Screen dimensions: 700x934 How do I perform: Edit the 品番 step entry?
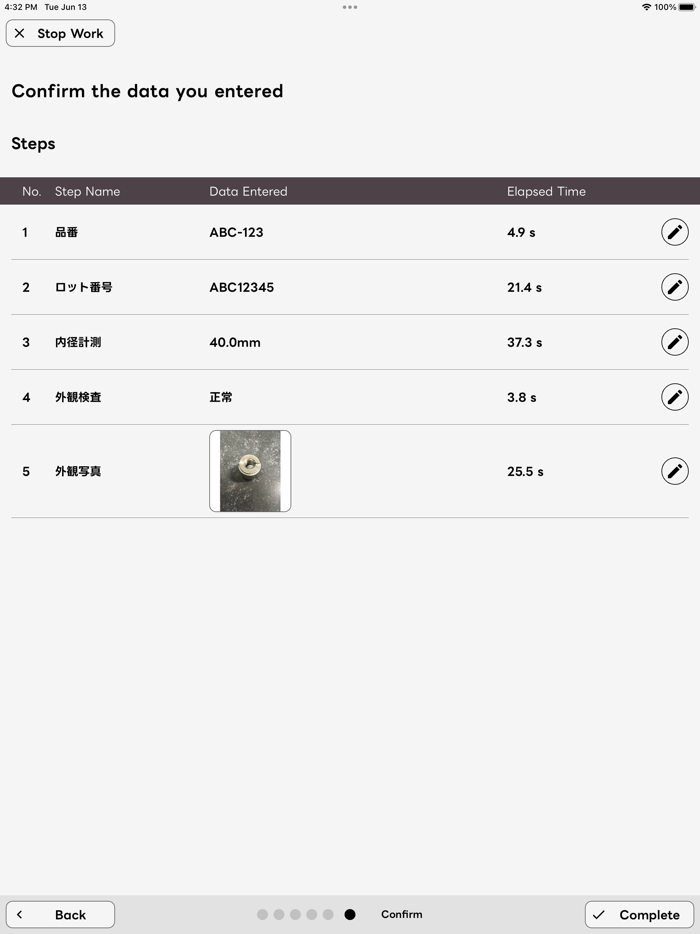(675, 232)
